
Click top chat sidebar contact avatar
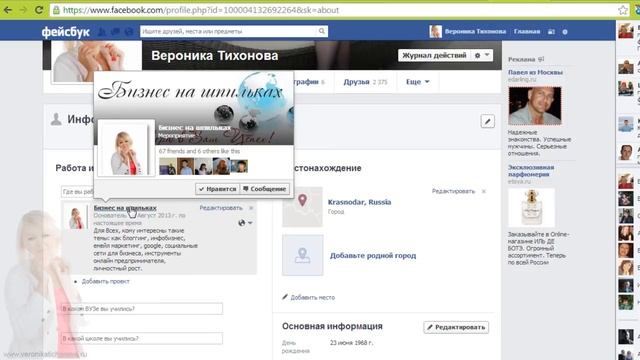coord(625,31)
